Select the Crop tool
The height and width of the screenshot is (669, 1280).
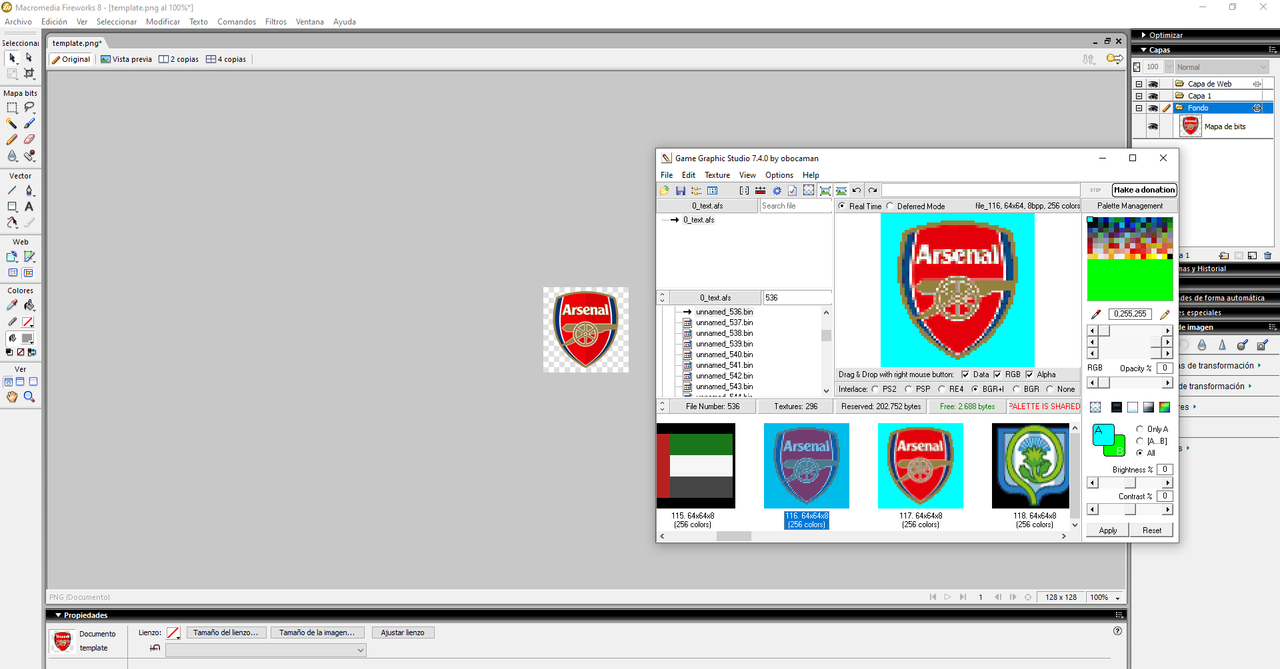pos(29,73)
